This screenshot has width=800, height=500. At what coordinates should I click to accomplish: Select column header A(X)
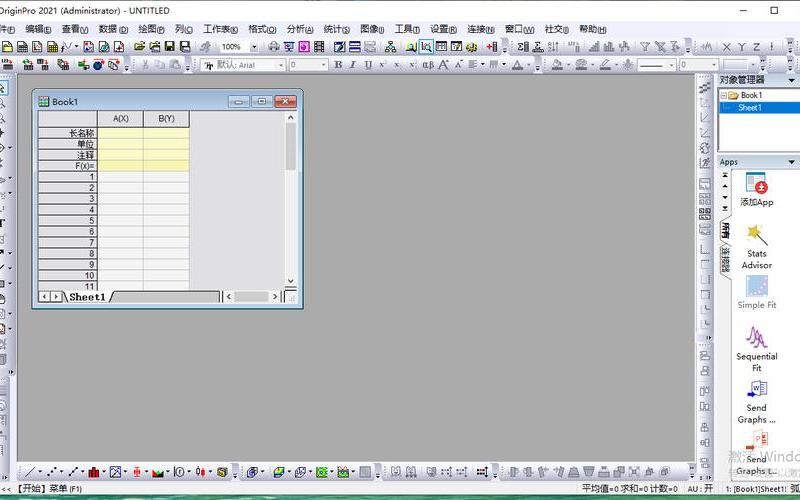tap(120, 118)
